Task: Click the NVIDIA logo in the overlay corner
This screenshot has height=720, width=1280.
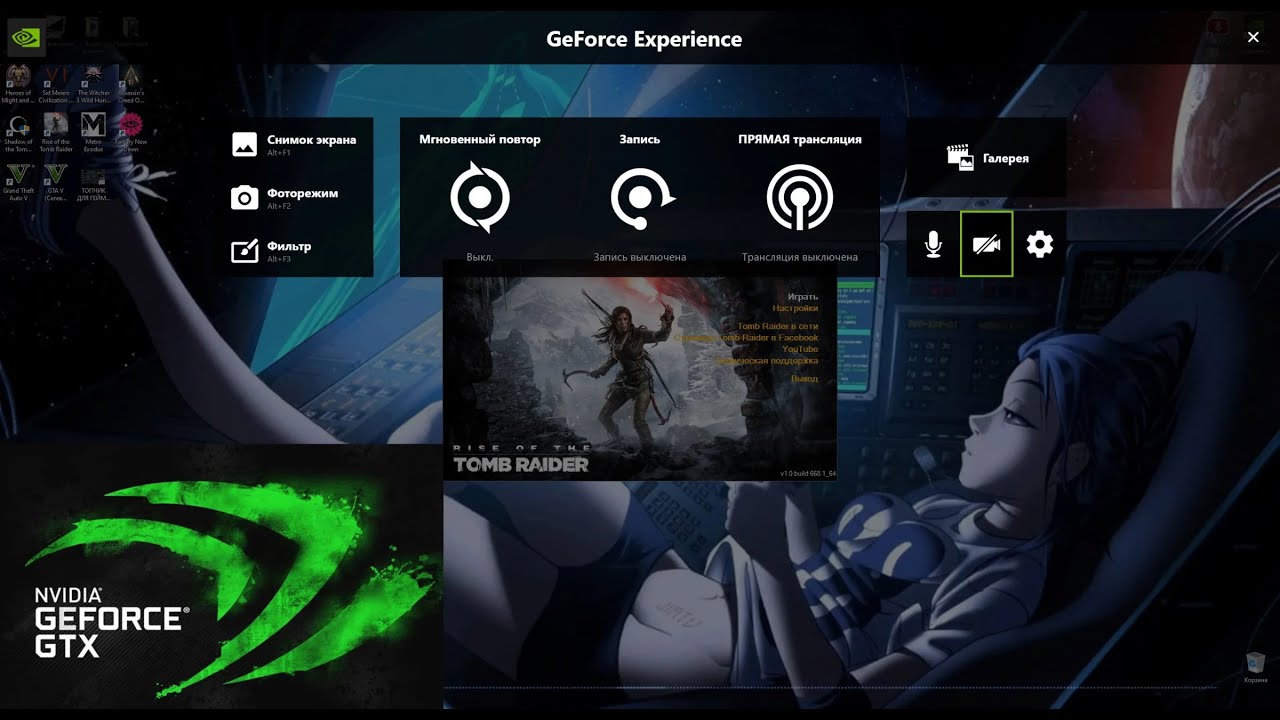Action: tap(25, 38)
